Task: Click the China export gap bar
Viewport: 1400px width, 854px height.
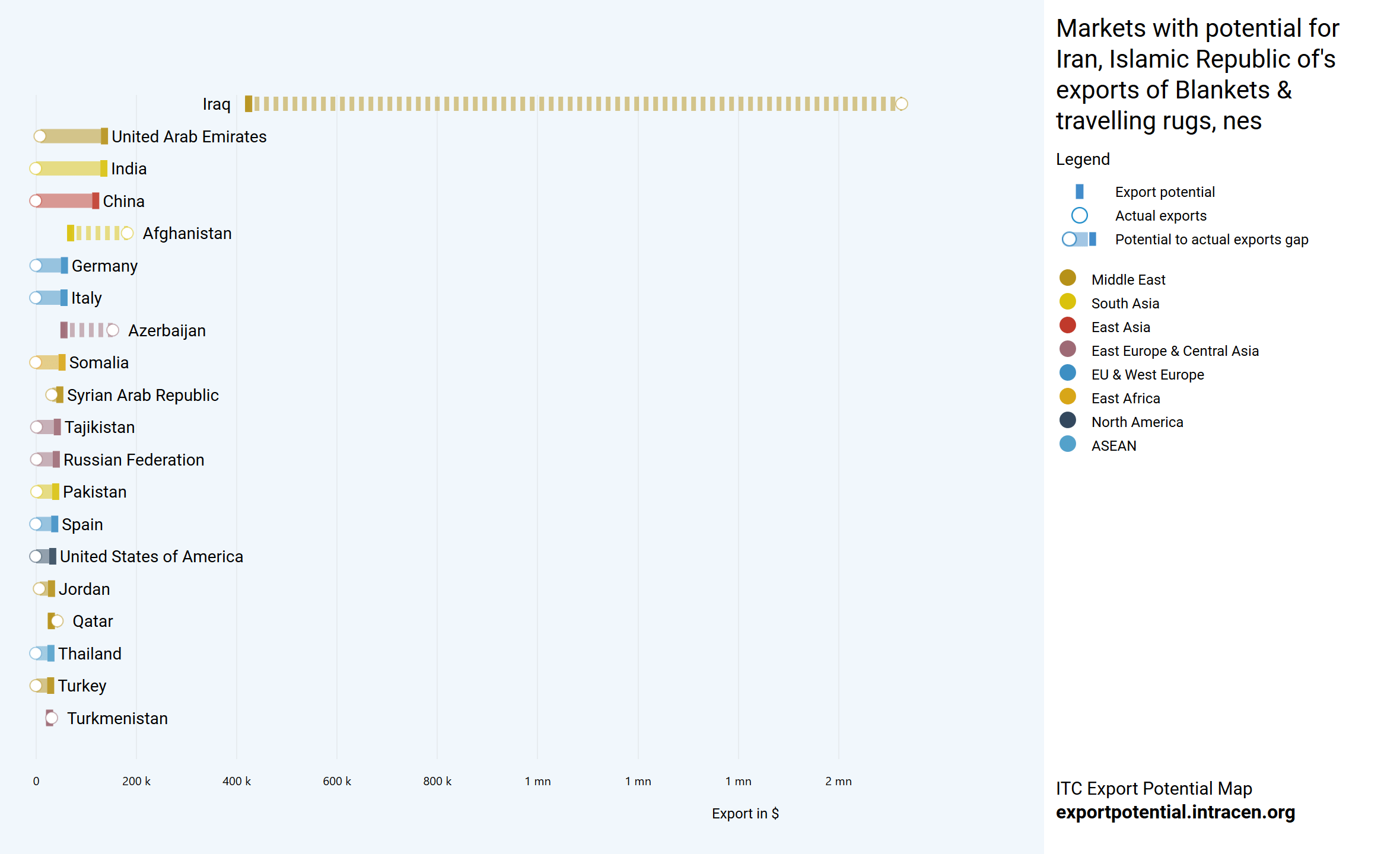Action: 64,201
